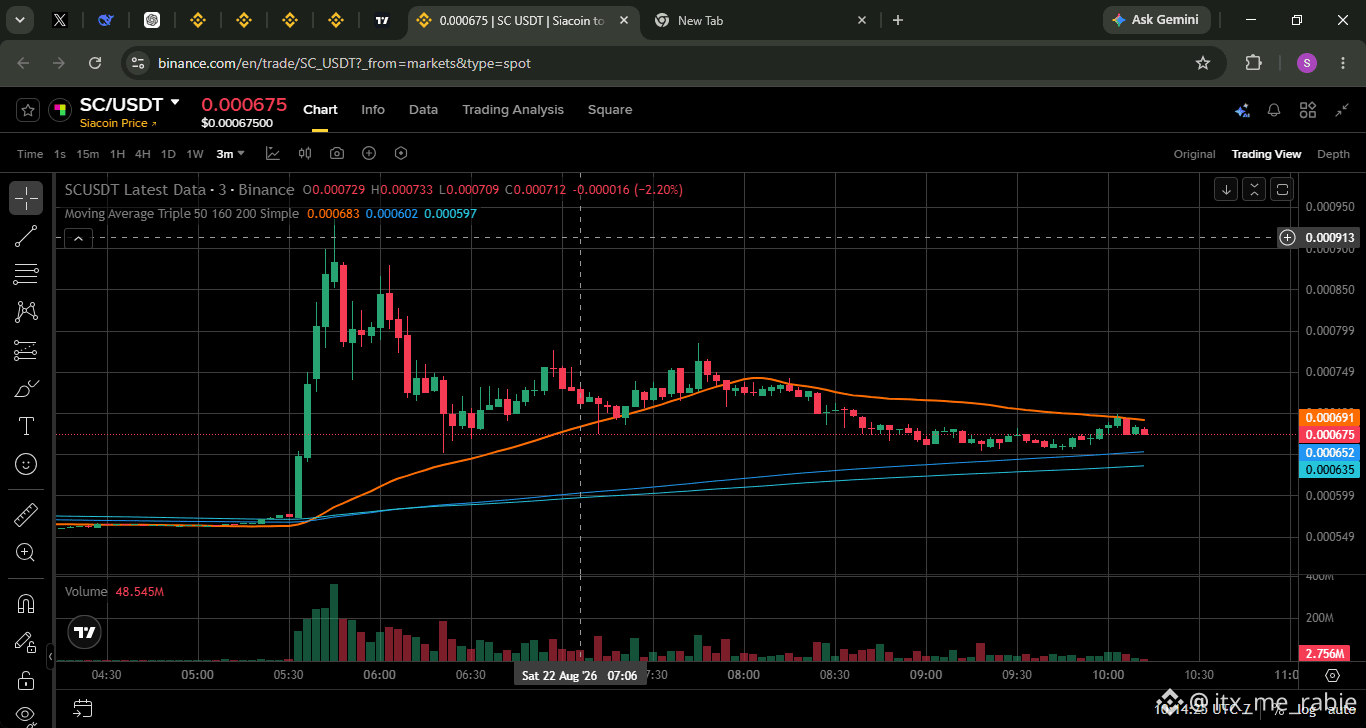Select the ruler measure tool
The height and width of the screenshot is (728, 1366).
pos(26,515)
